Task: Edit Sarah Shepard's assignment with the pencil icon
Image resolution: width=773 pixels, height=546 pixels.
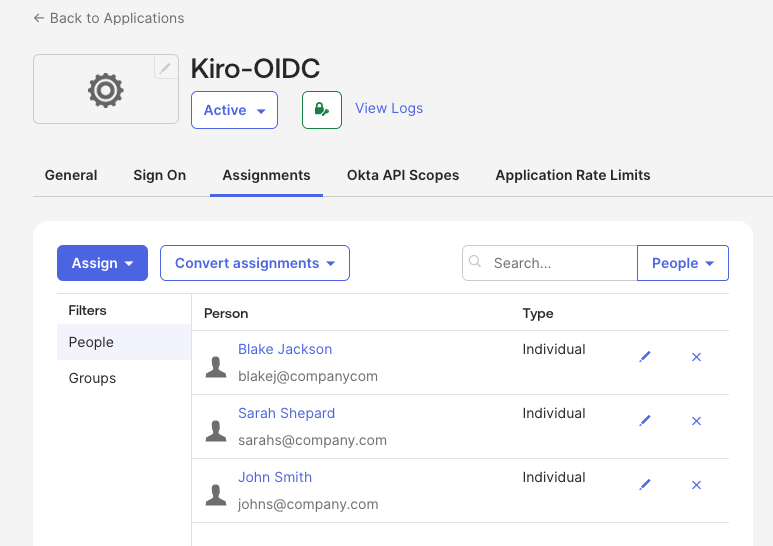Action: pos(645,421)
